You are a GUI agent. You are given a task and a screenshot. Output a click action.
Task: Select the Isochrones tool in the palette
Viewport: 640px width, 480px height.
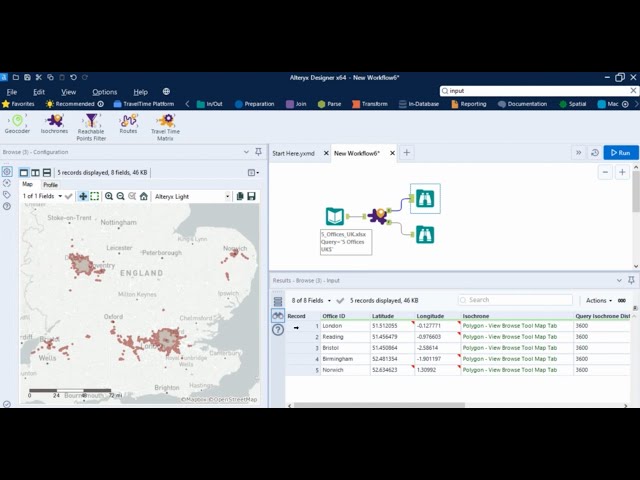[x=54, y=124]
